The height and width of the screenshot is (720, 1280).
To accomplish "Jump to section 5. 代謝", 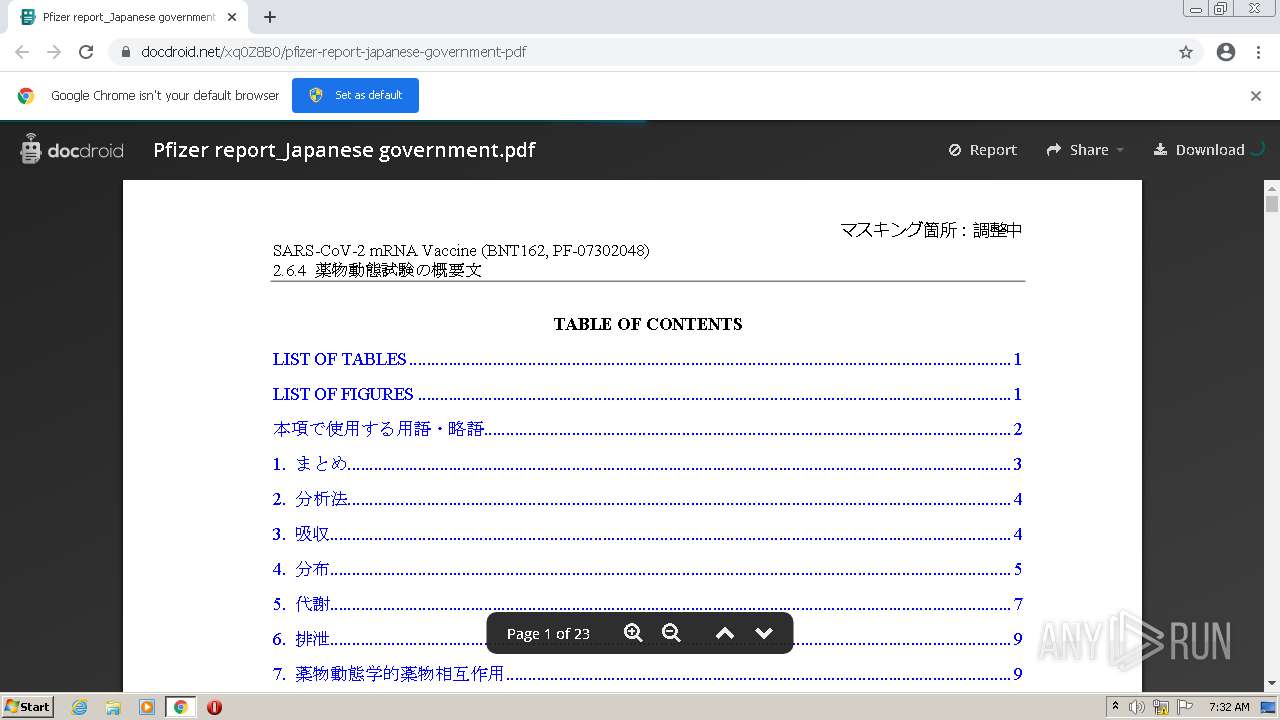I will (647, 604).
